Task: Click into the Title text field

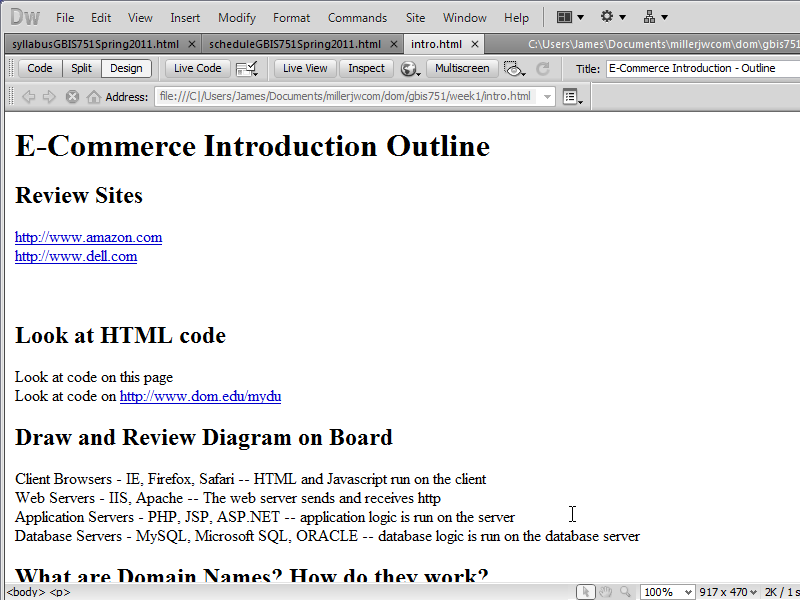Action: click(700, 68)
